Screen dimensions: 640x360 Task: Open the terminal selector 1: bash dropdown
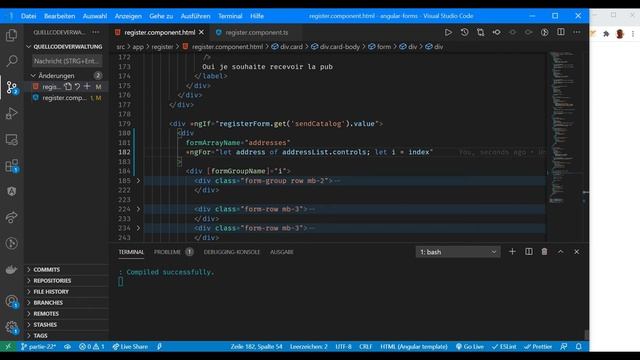pyautogui.click(x=458, y=252)
